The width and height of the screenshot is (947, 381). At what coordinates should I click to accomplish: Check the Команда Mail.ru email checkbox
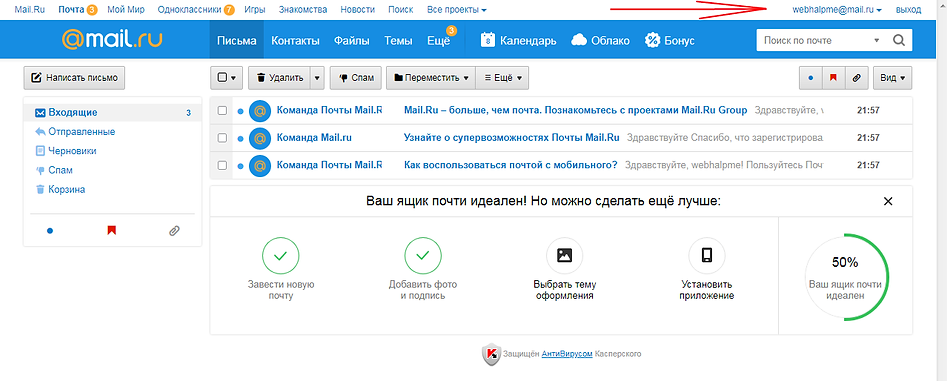pos(222,138)
